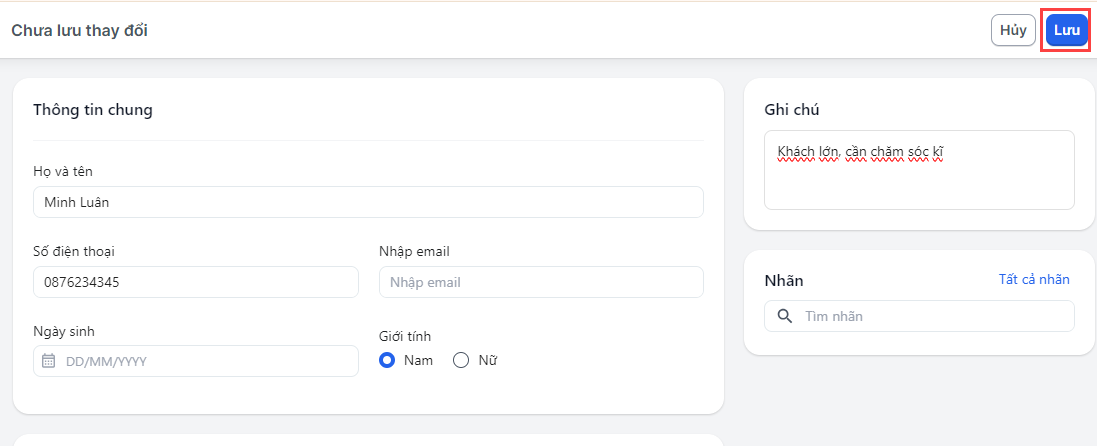
Task: Select the Nam gender radio button
Action: pos(388,360)
